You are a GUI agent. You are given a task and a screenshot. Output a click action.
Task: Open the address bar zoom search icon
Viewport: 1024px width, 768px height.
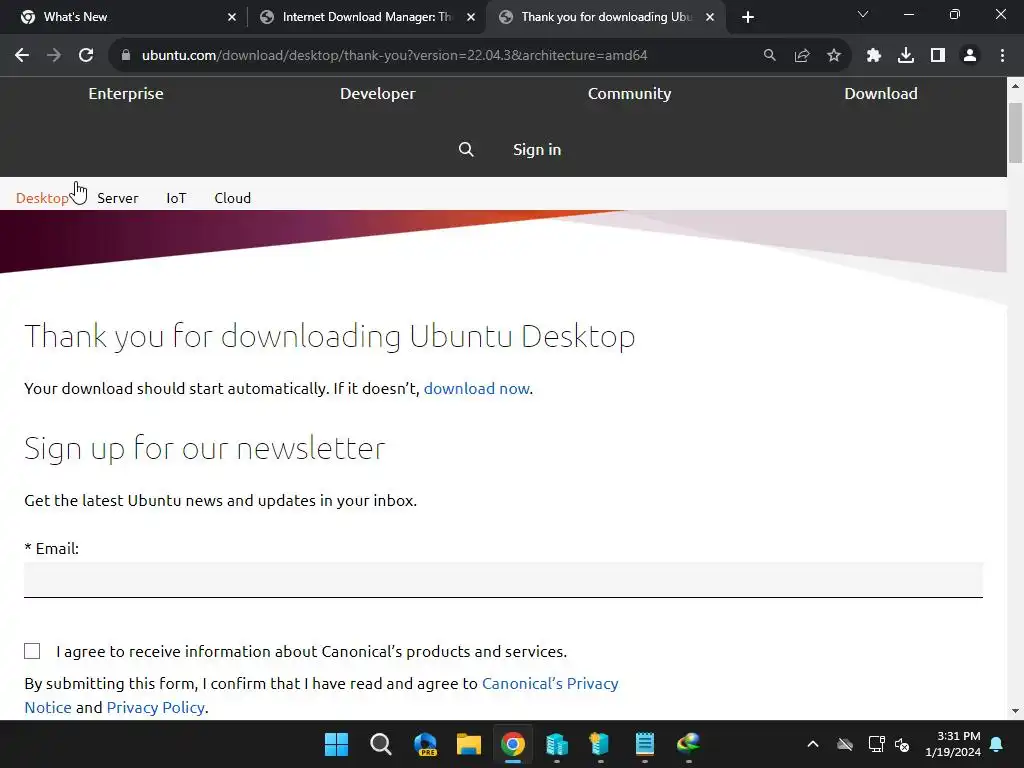click(x=769, y=56)
